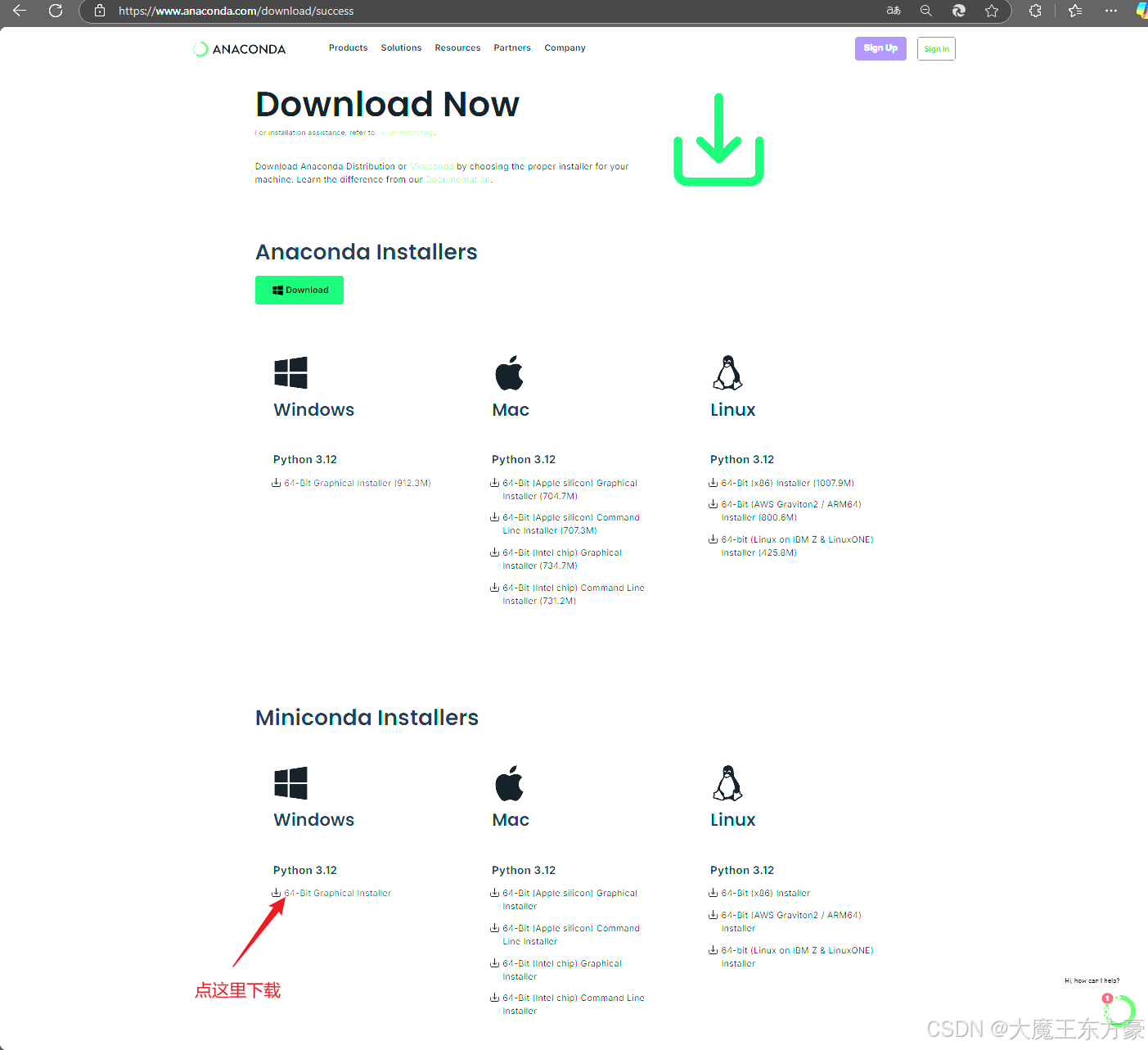
Task: Click the site info lock icon
Action: (100, 11)
